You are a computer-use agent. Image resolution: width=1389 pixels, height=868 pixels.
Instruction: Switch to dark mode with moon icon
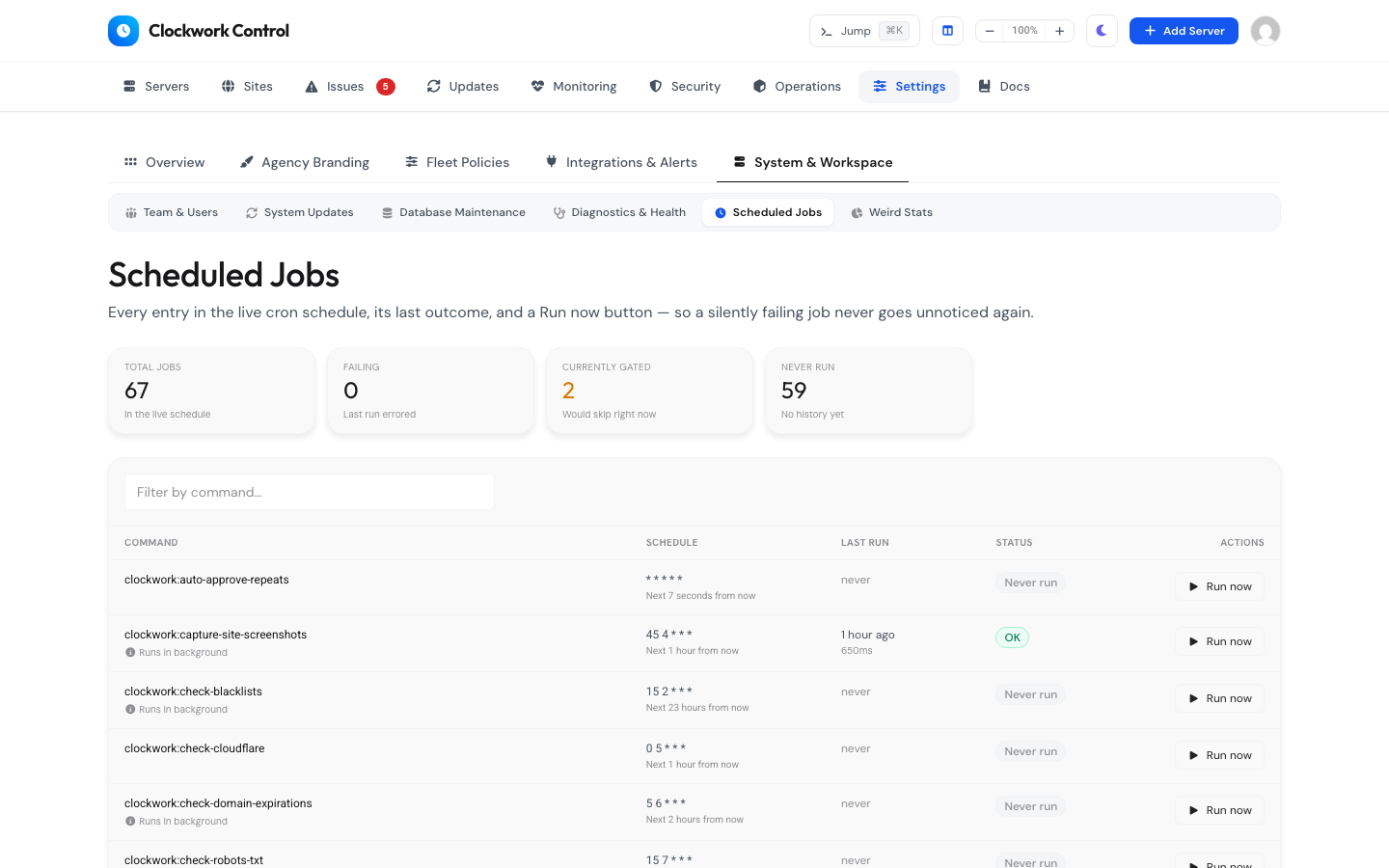[x=1102, y=31]
